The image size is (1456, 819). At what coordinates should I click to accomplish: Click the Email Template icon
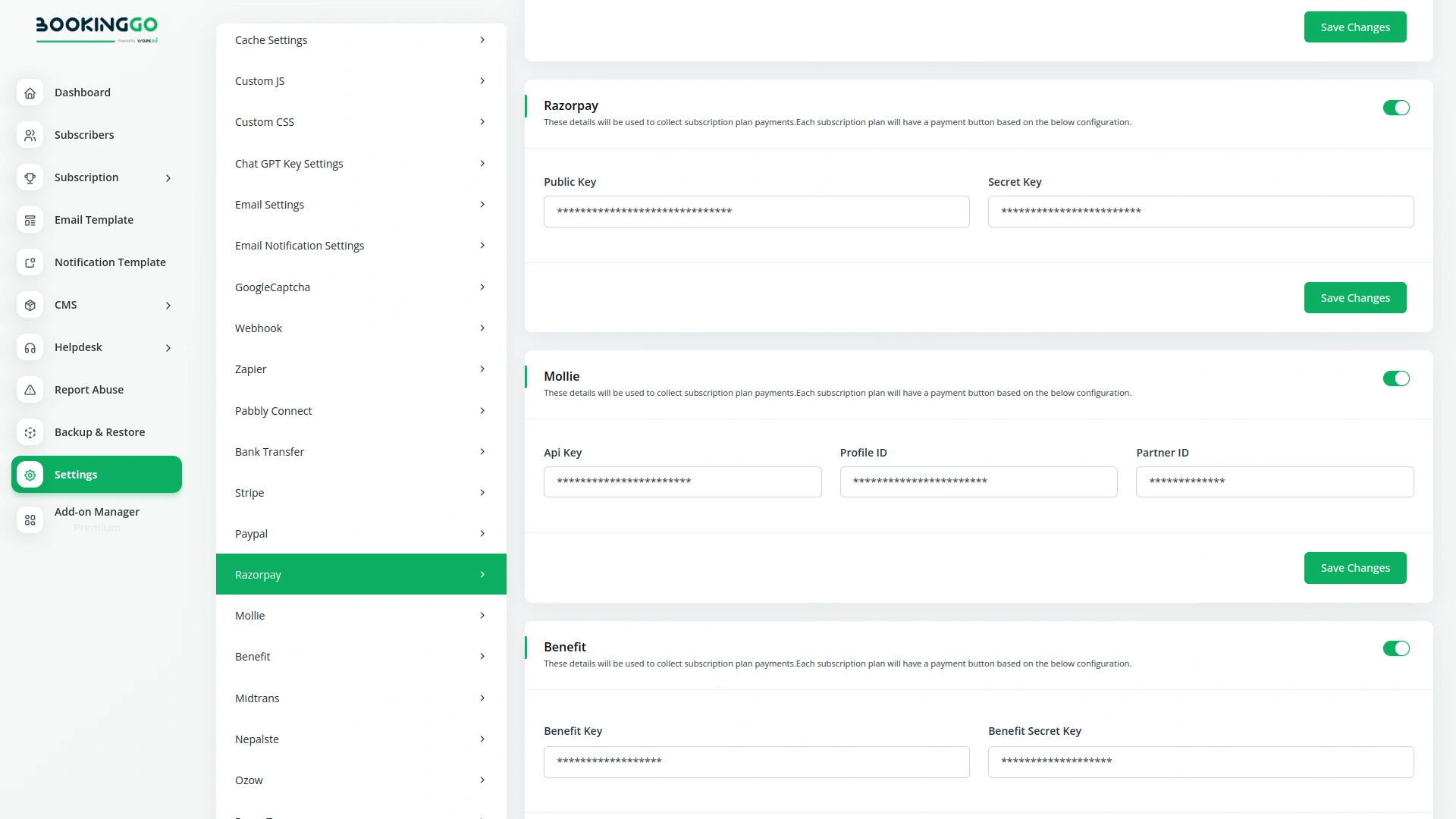tap(30, 220)
